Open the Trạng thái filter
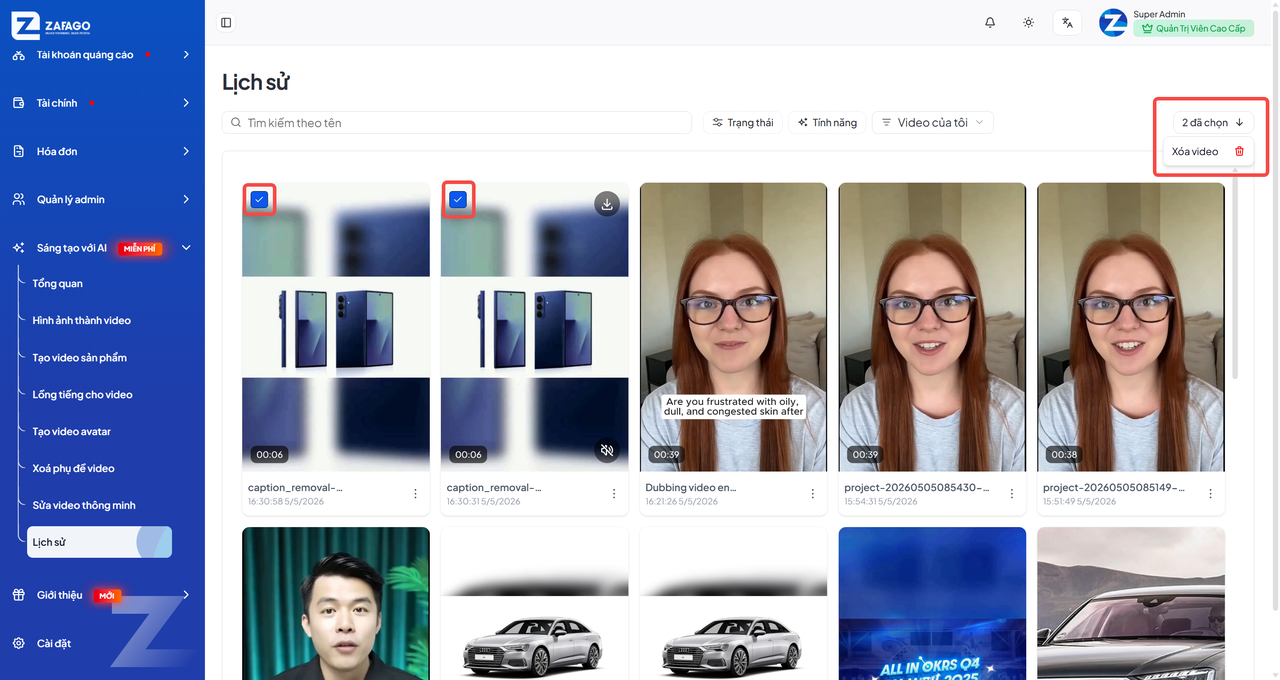Viewport: 1280px width, 680px height. (743, 122)
